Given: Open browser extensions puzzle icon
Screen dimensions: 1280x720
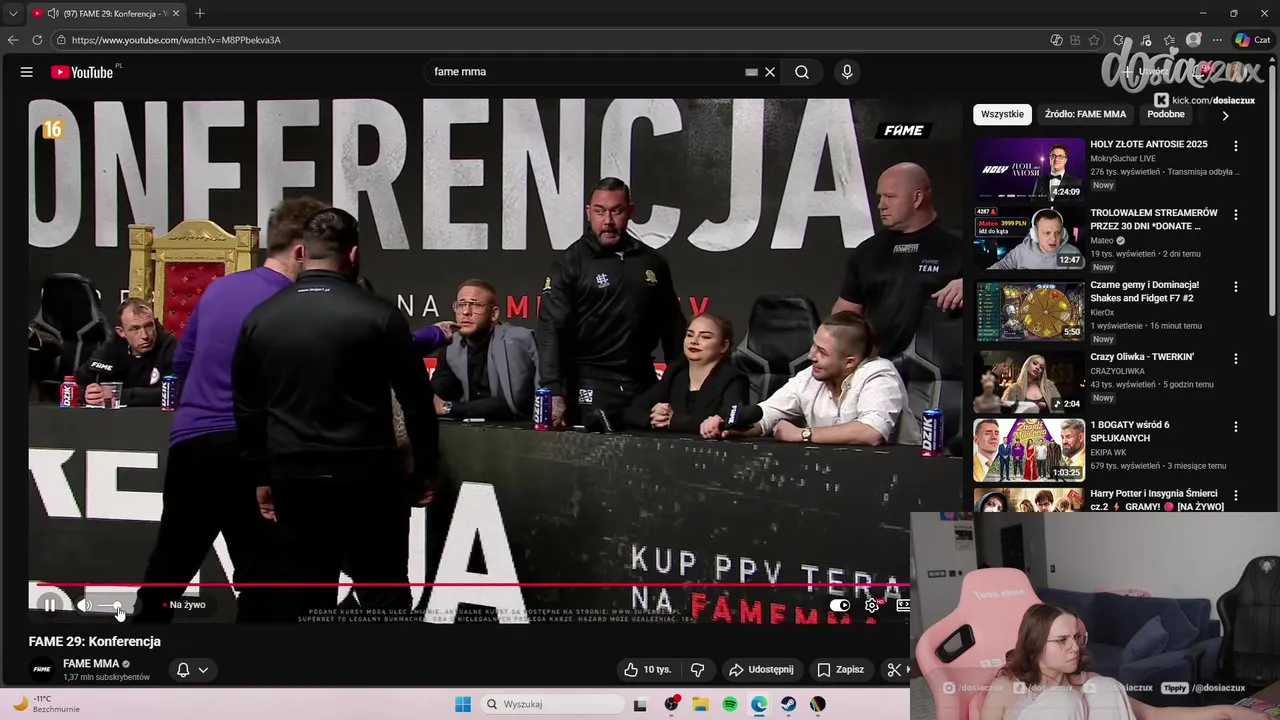Looking at the screenshot, I should (1118, 40).
